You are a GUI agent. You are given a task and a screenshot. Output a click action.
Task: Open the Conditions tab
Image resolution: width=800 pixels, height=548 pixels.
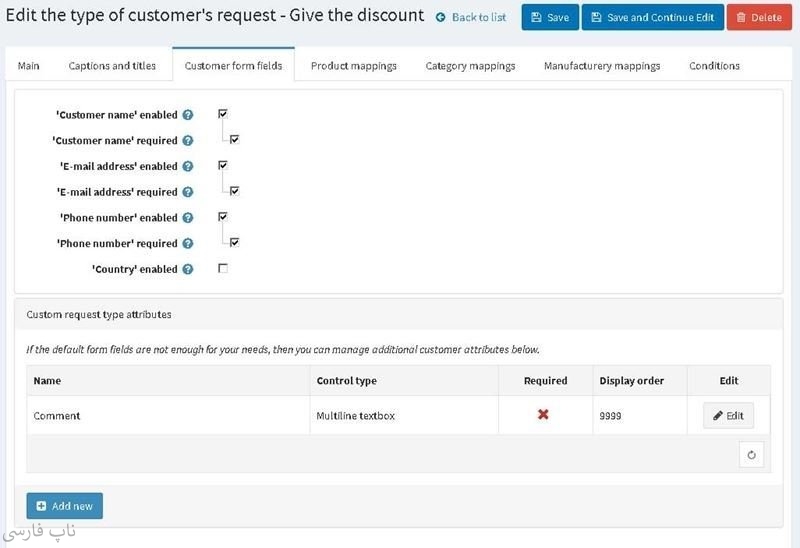coord(714,66)
